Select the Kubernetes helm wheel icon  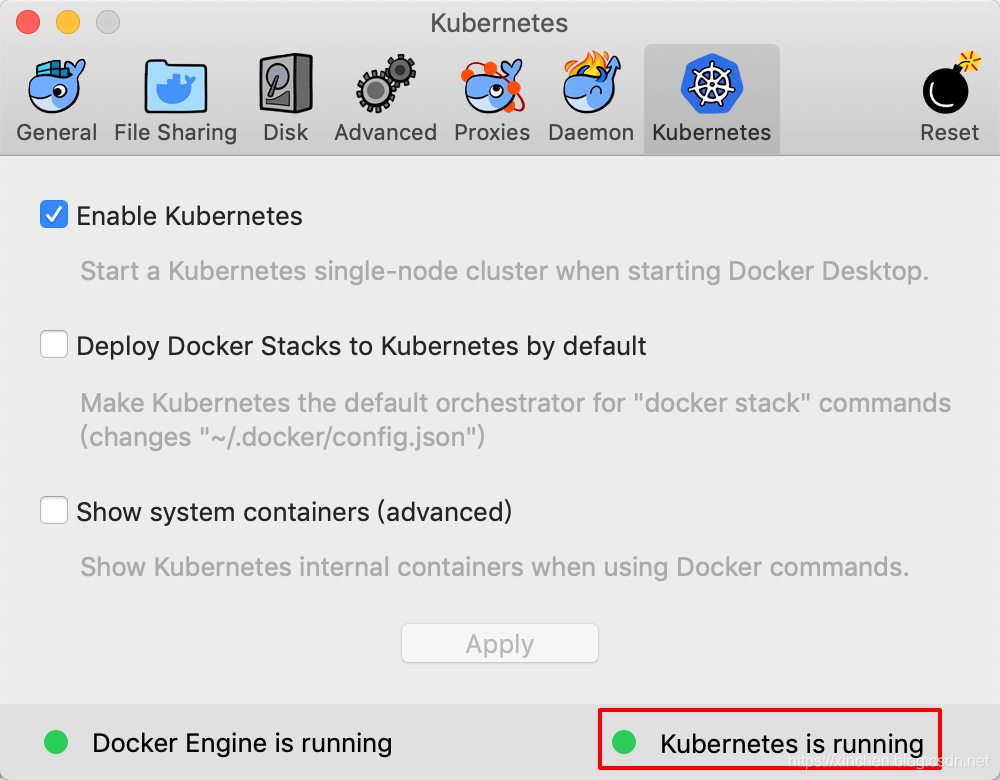(x=711, y=84)
